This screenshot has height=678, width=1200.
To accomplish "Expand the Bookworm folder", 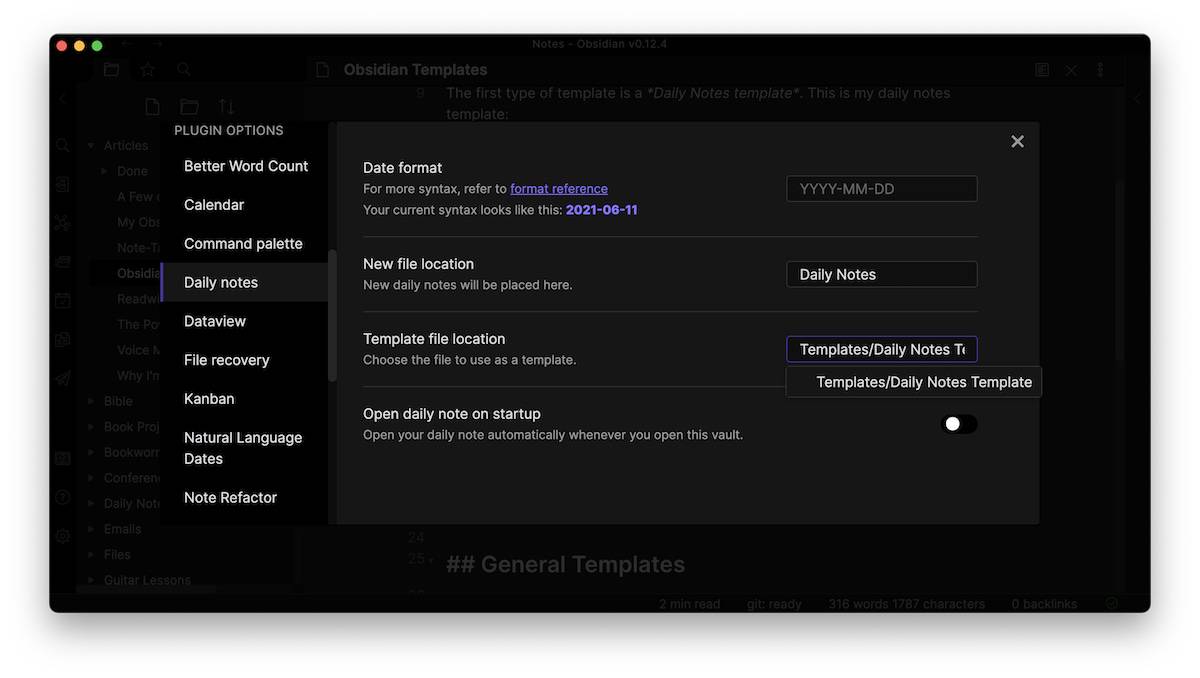I will [x=92, y=452].
